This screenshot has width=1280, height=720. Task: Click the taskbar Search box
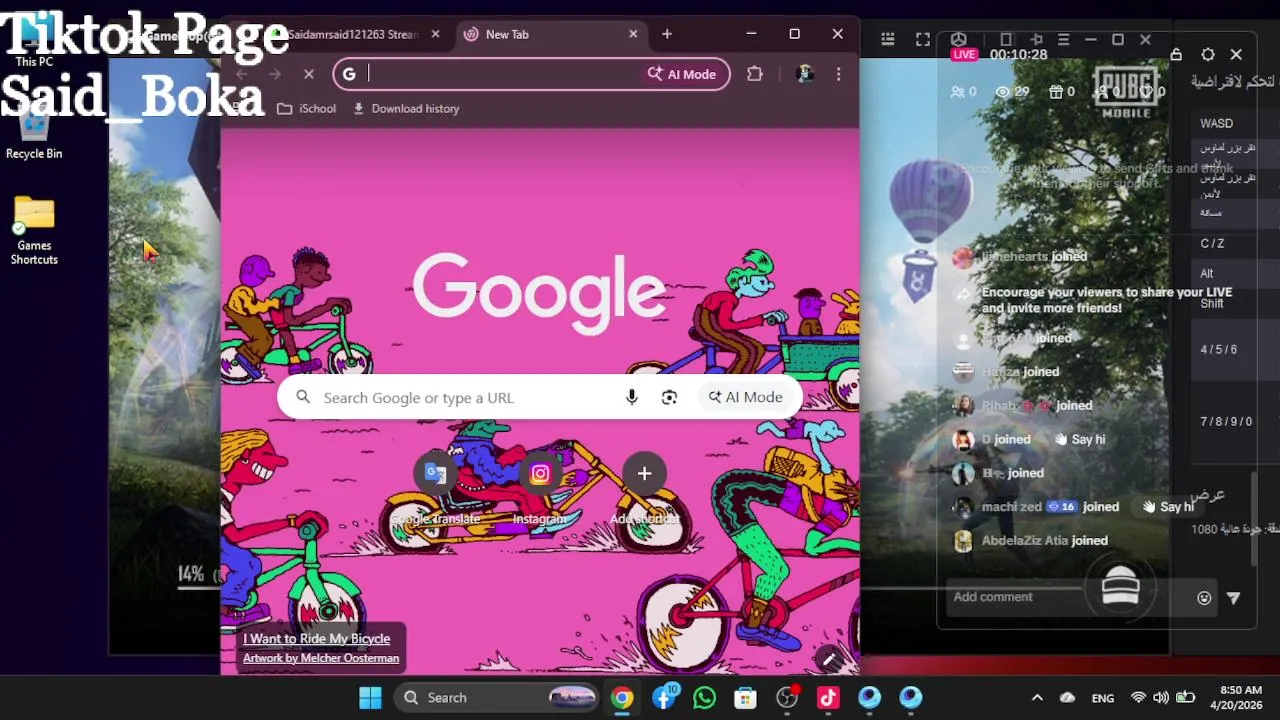pos(495,697)
